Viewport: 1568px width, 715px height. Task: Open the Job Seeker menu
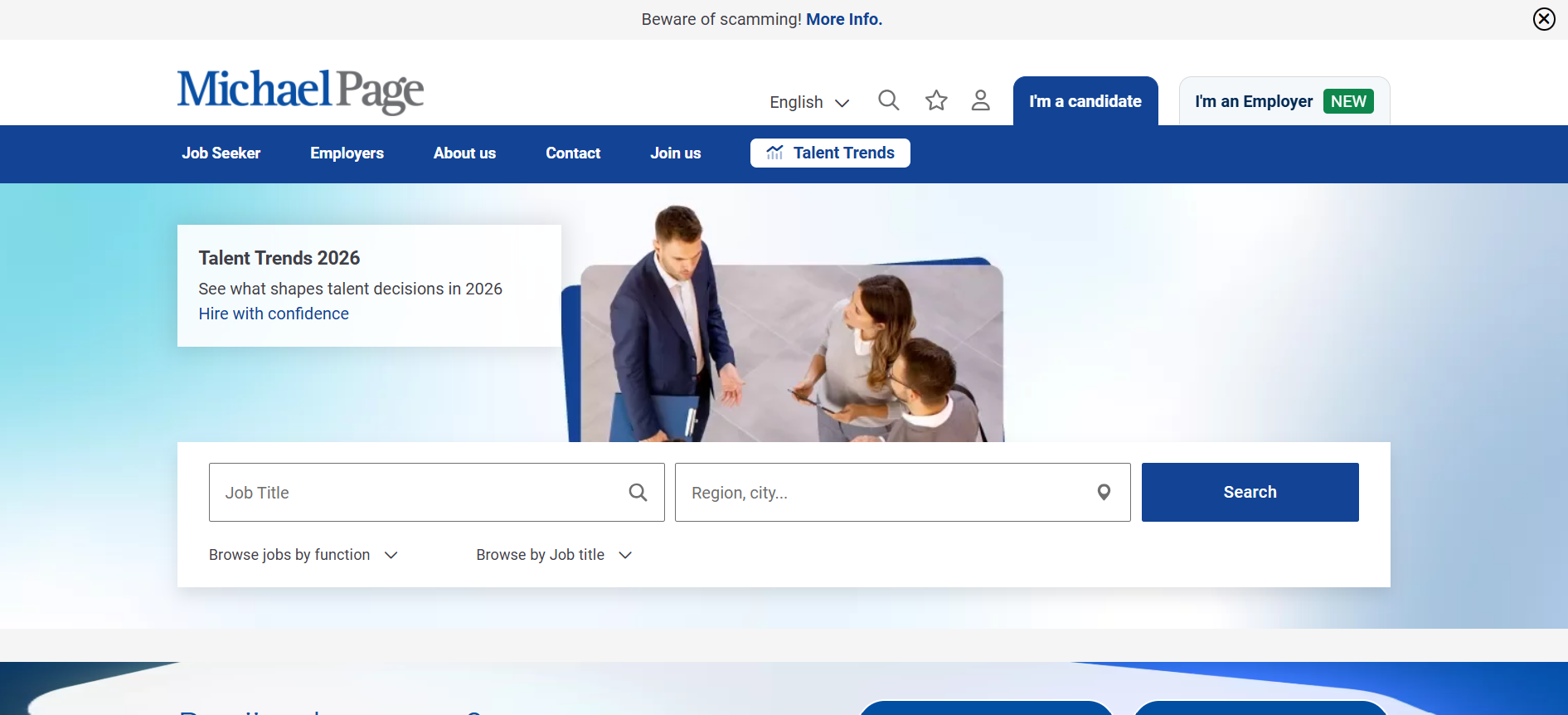221,153
